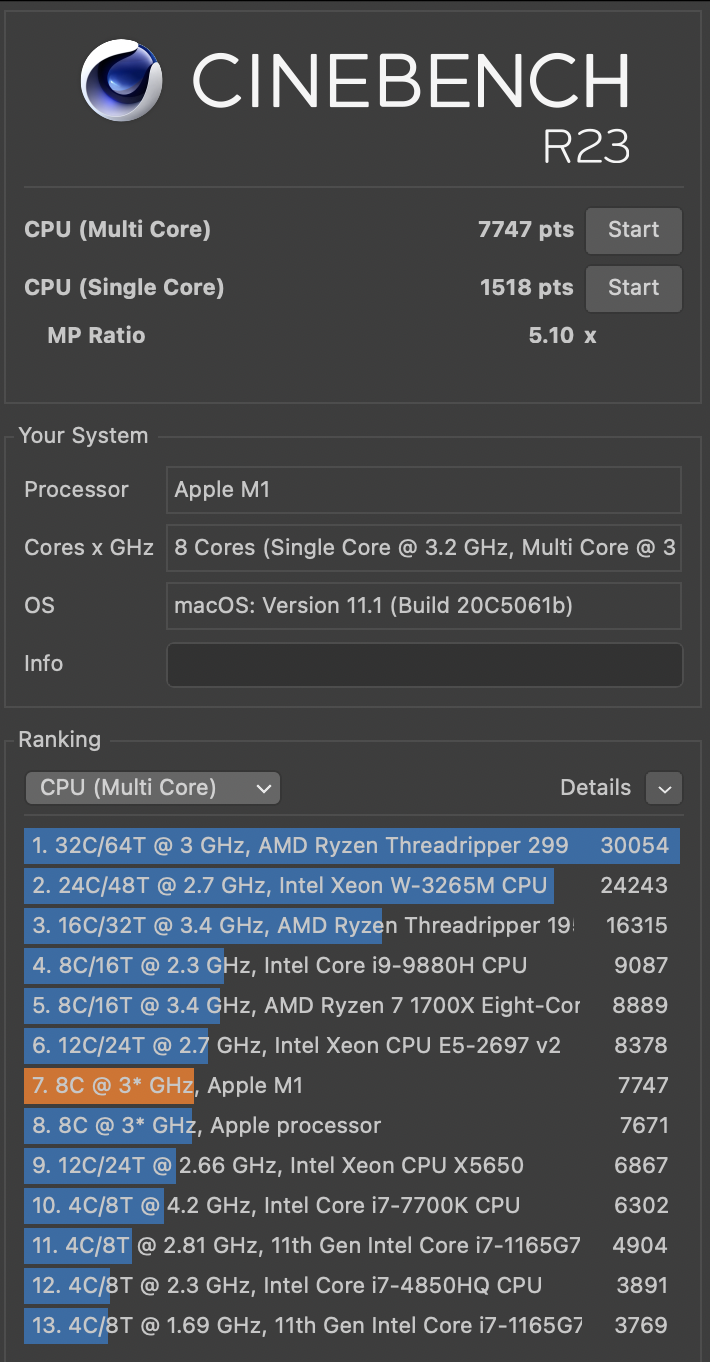Click the Ranking section heading
The height and width of the screenshot is (1362, 710).
pos(60,740)
